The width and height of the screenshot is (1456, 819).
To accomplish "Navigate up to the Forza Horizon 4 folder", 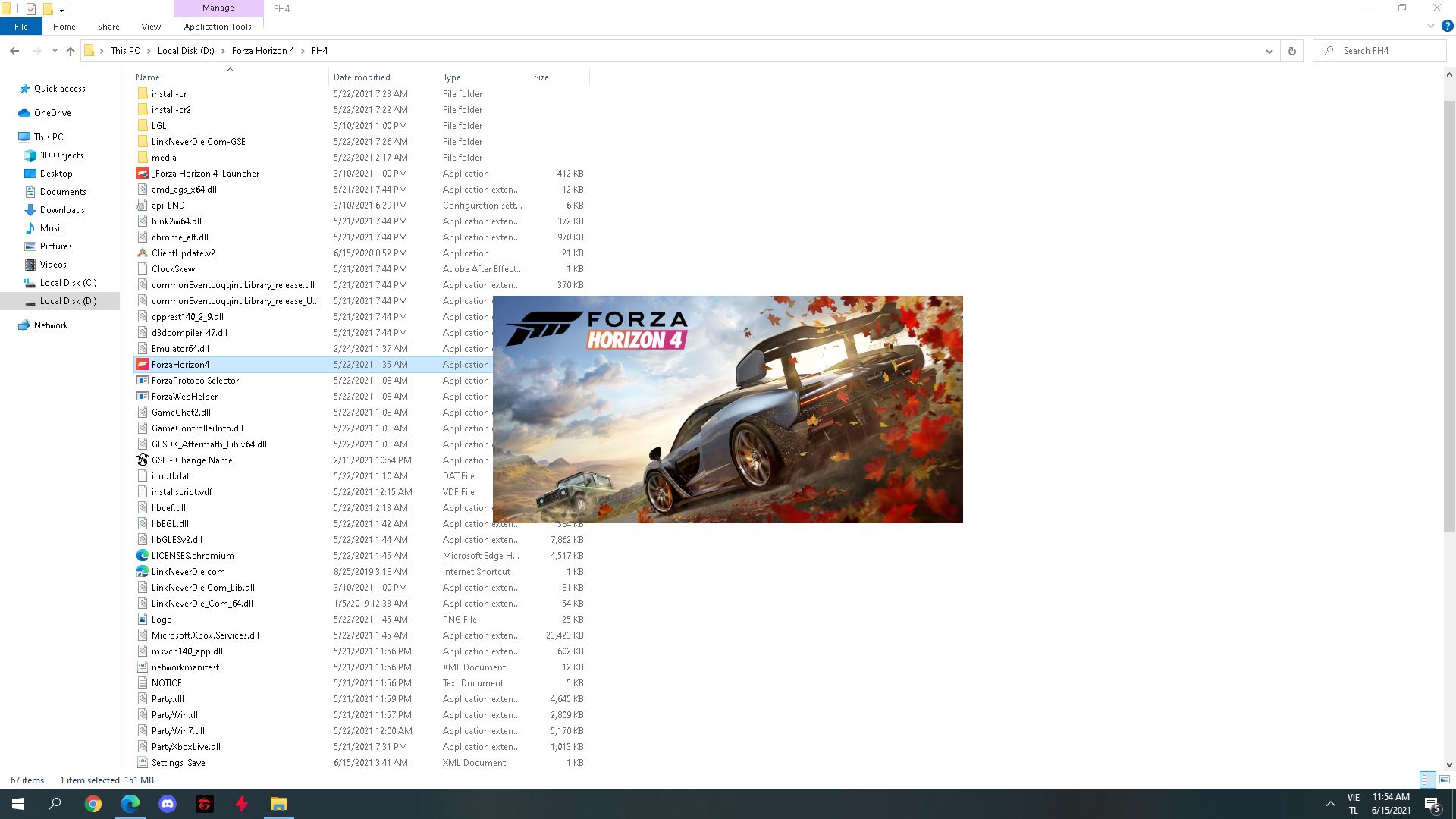I will (70, 51).
